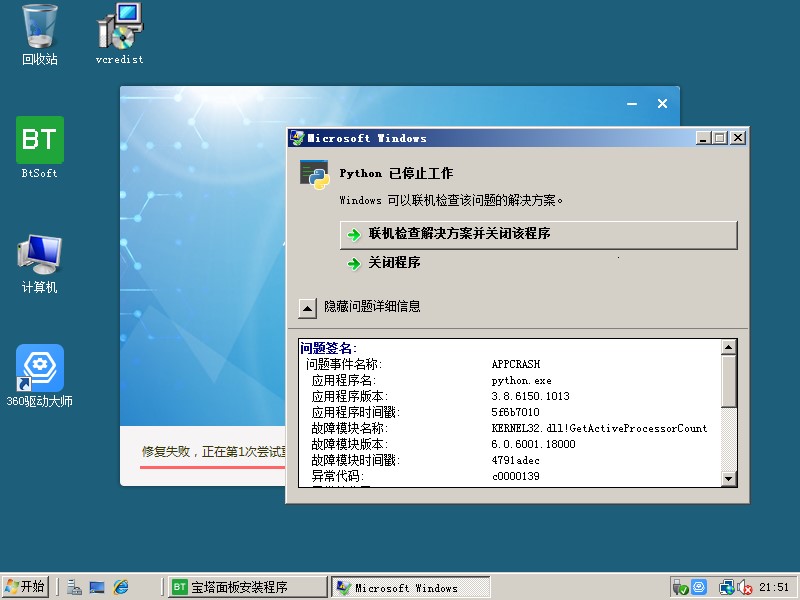
Task: Open Server Manager quick launch icon
Action: [x=74, y=587]
